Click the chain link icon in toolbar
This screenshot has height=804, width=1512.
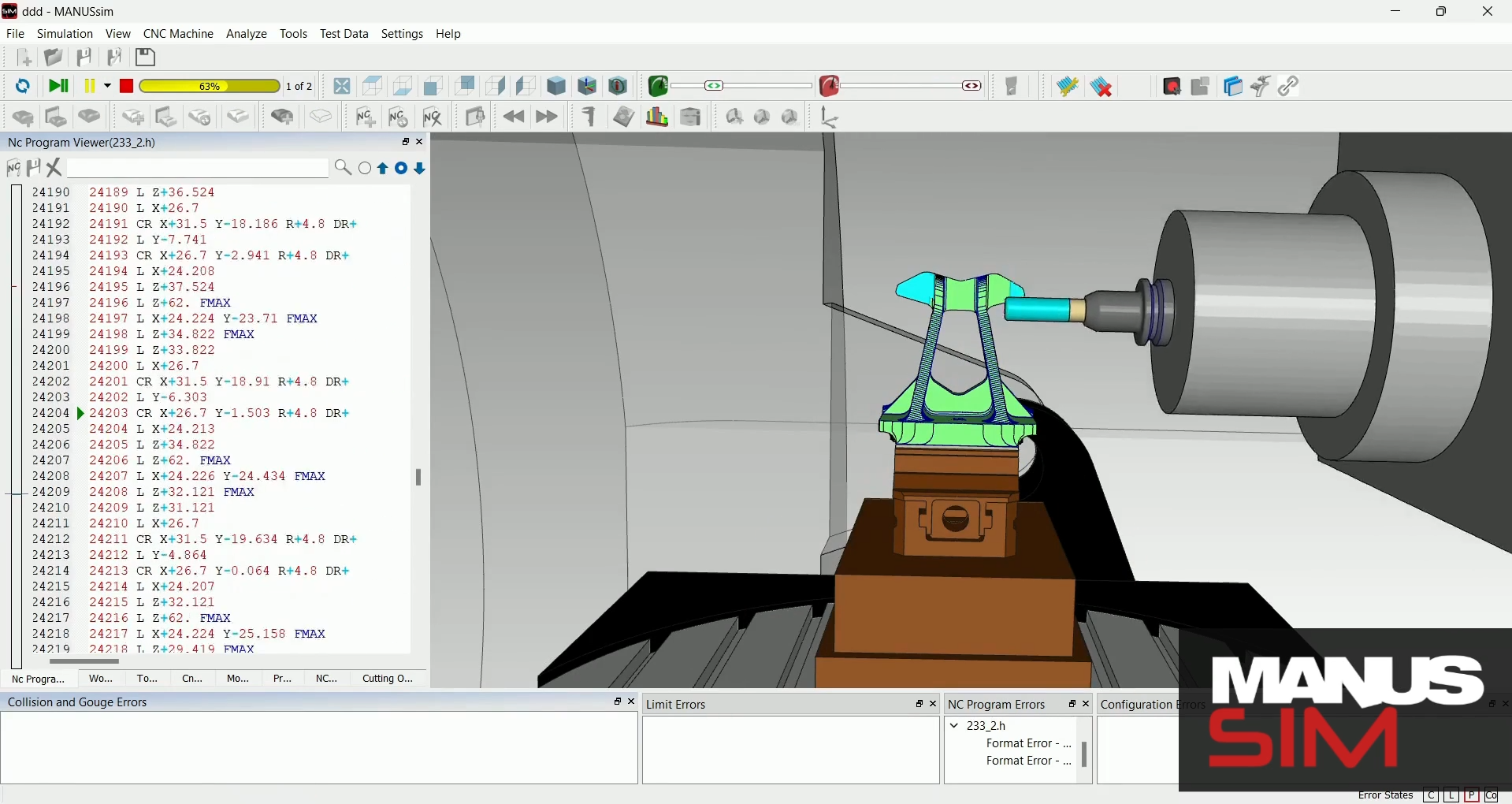pyautogui.click(x=1289, y=86)
